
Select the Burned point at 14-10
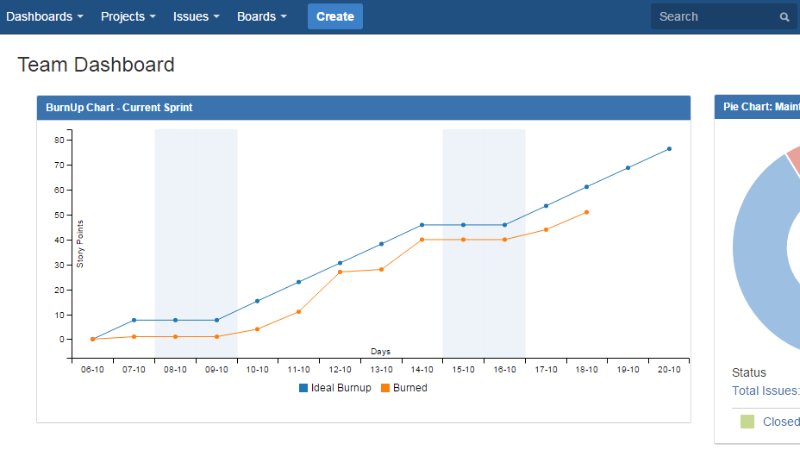pos(422,240)
